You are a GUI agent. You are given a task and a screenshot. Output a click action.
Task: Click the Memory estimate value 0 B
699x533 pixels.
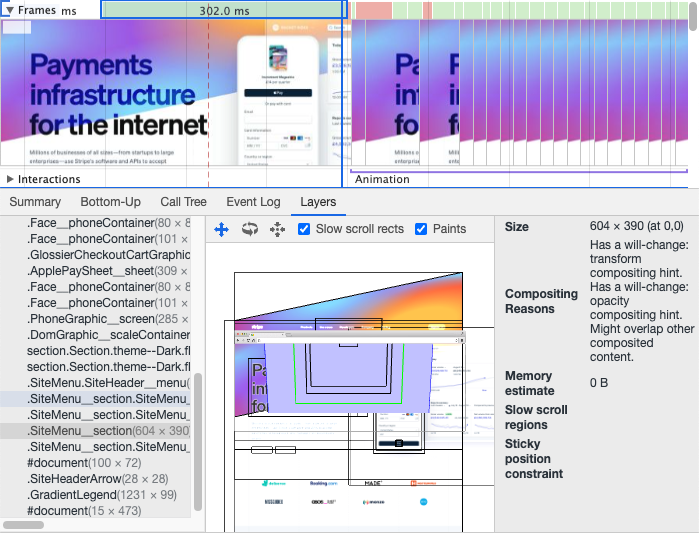pos(599,383)
